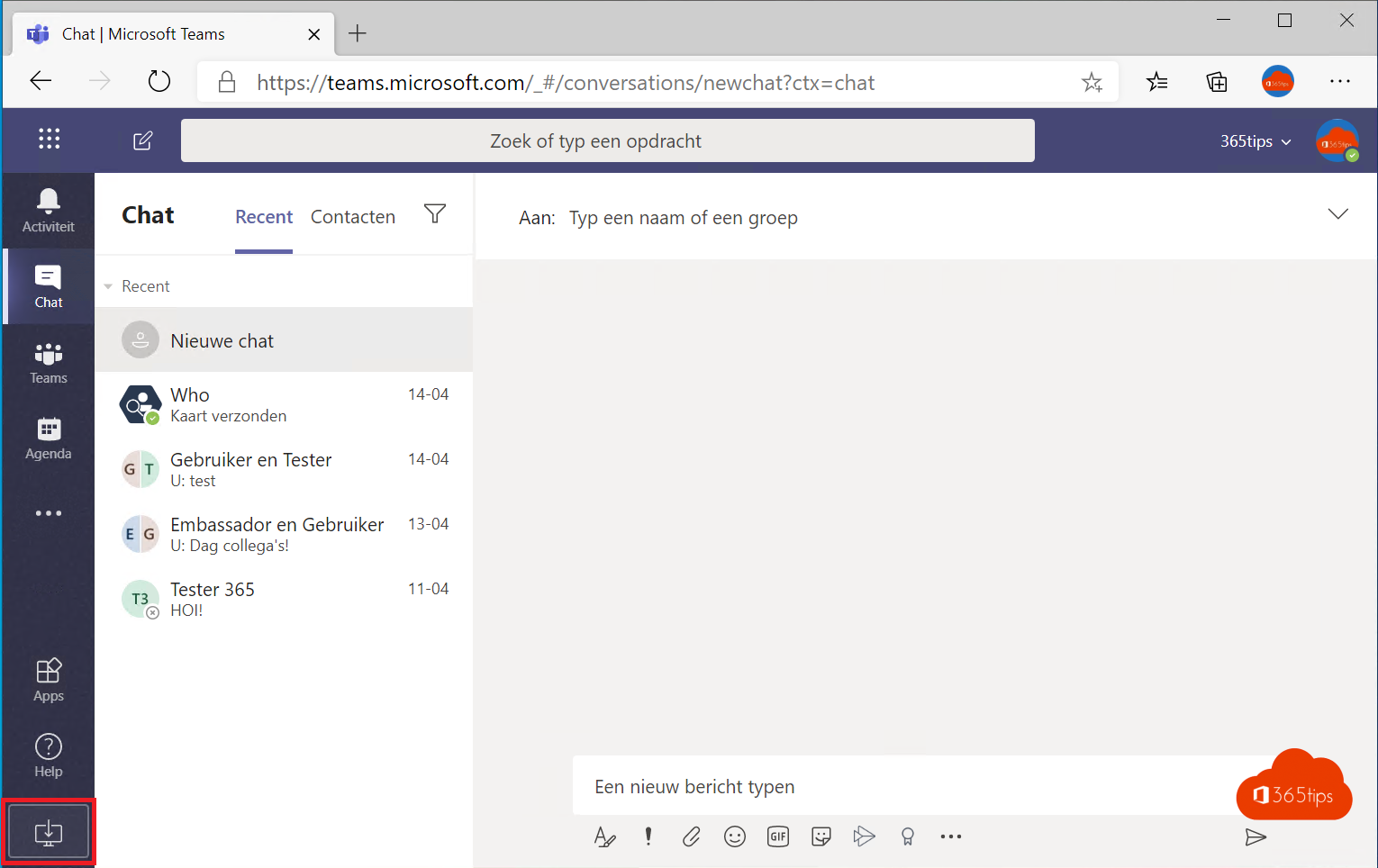Viewport: 1378px width, 868px height.
Task: Open the chat filter funnel
Action: (435, 214)
